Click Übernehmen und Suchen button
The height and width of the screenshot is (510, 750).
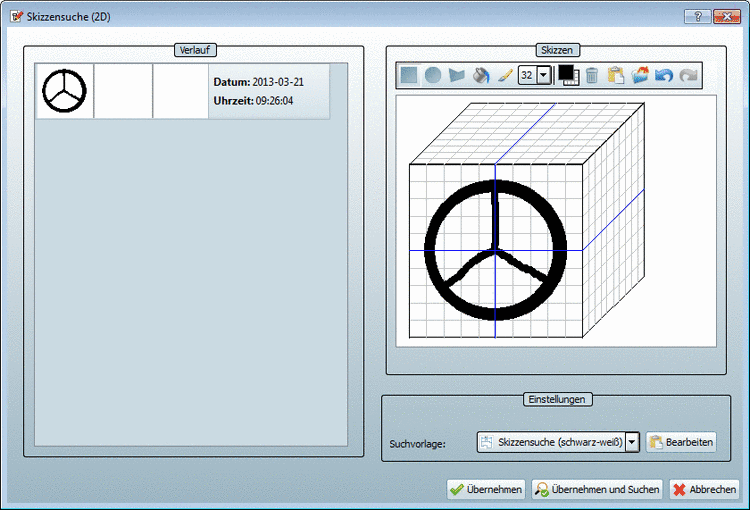[x=597, y=489]
